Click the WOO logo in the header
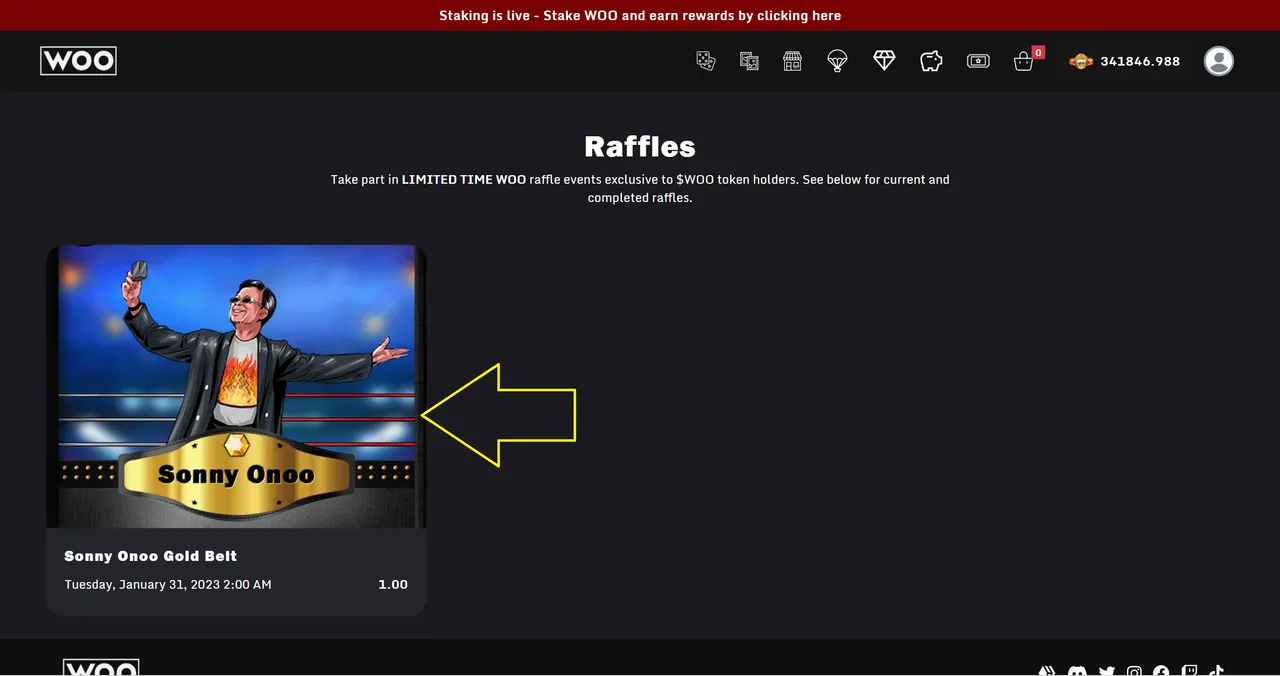This screenshot has height=676, width=1280. [78, 61]
